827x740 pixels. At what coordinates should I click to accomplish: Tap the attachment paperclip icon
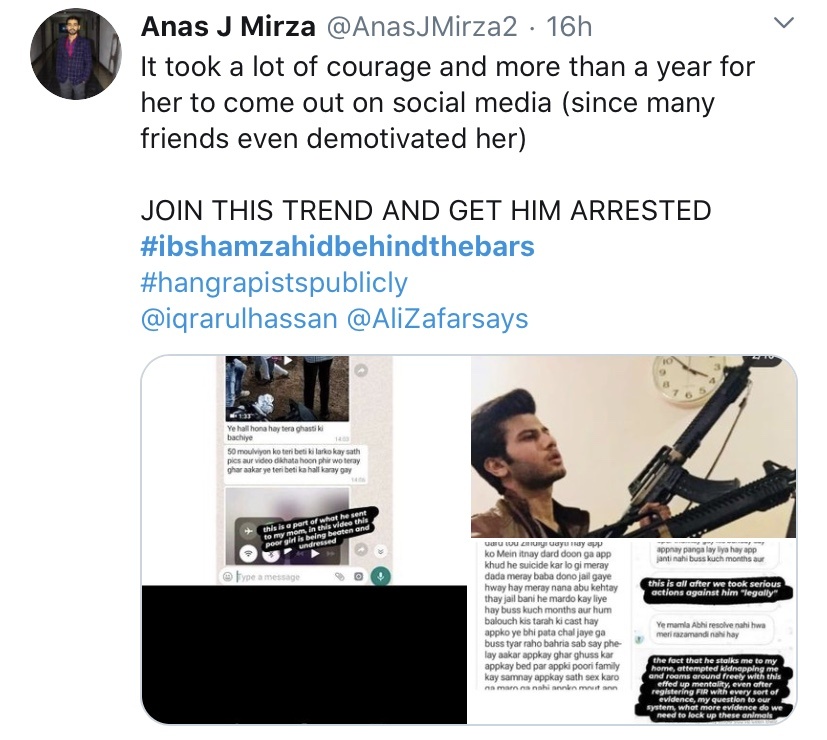[340, 576]
